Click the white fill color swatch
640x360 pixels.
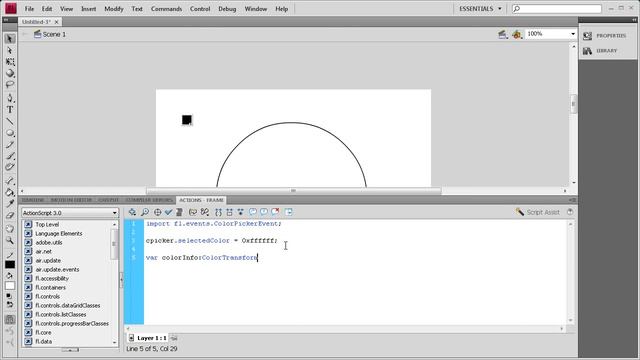click(x=10, y=286)
